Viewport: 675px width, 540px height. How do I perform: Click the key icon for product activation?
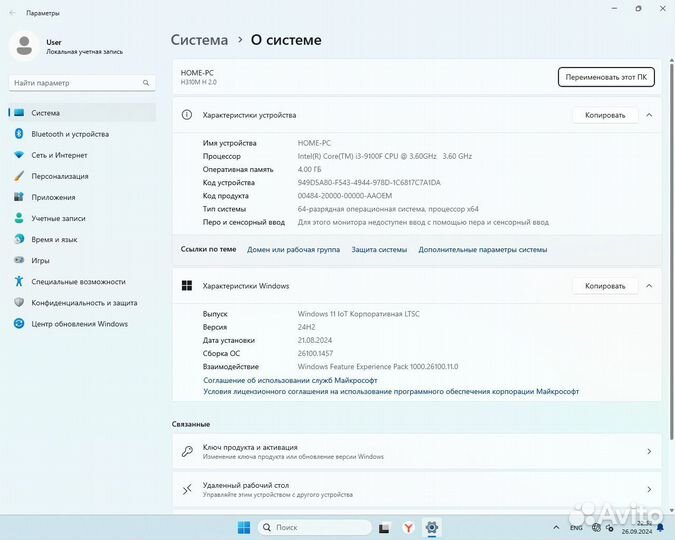point(187,451)
